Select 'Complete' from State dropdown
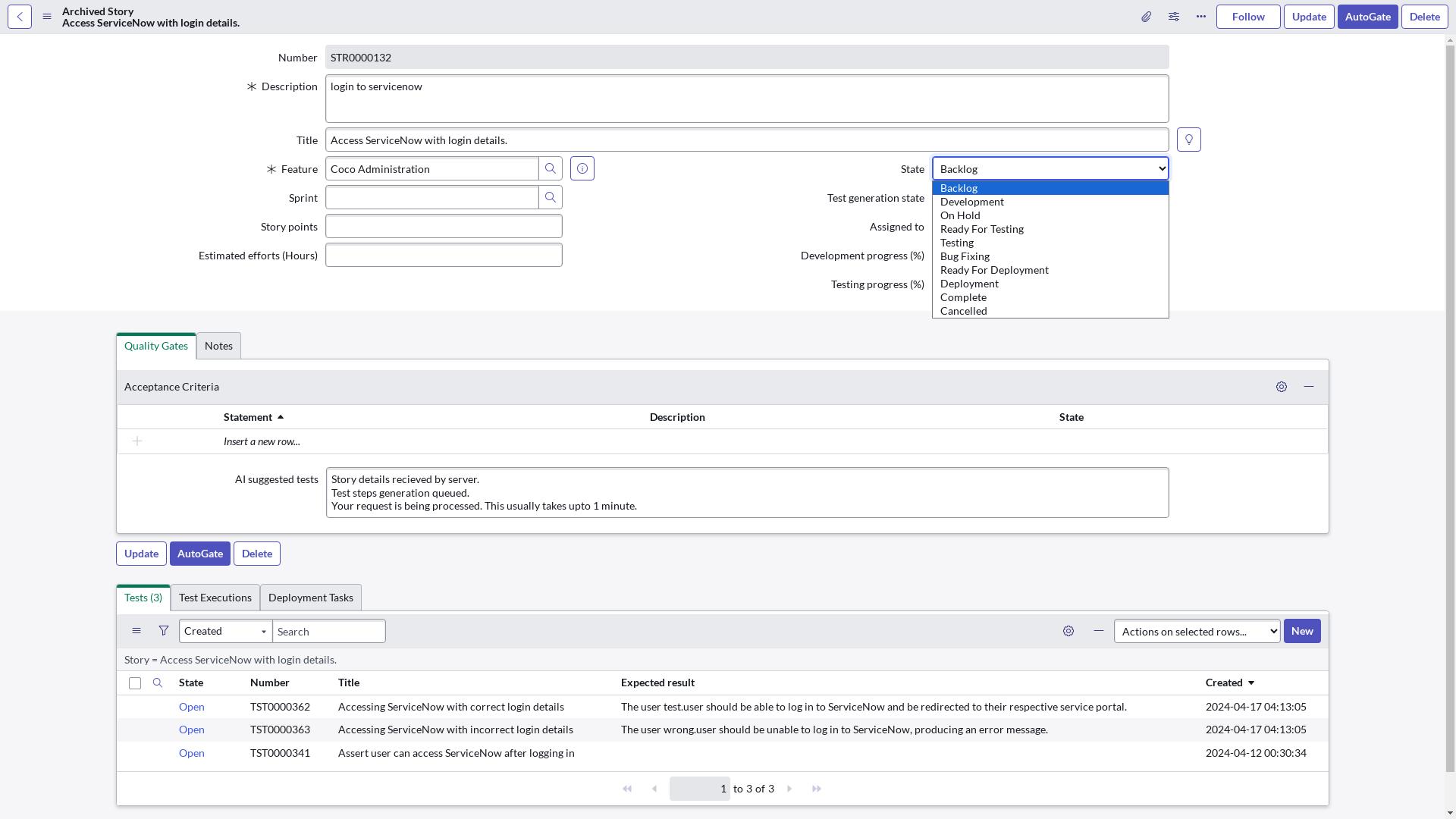This screenshot has height=819, width=1456. click(963, 297)
